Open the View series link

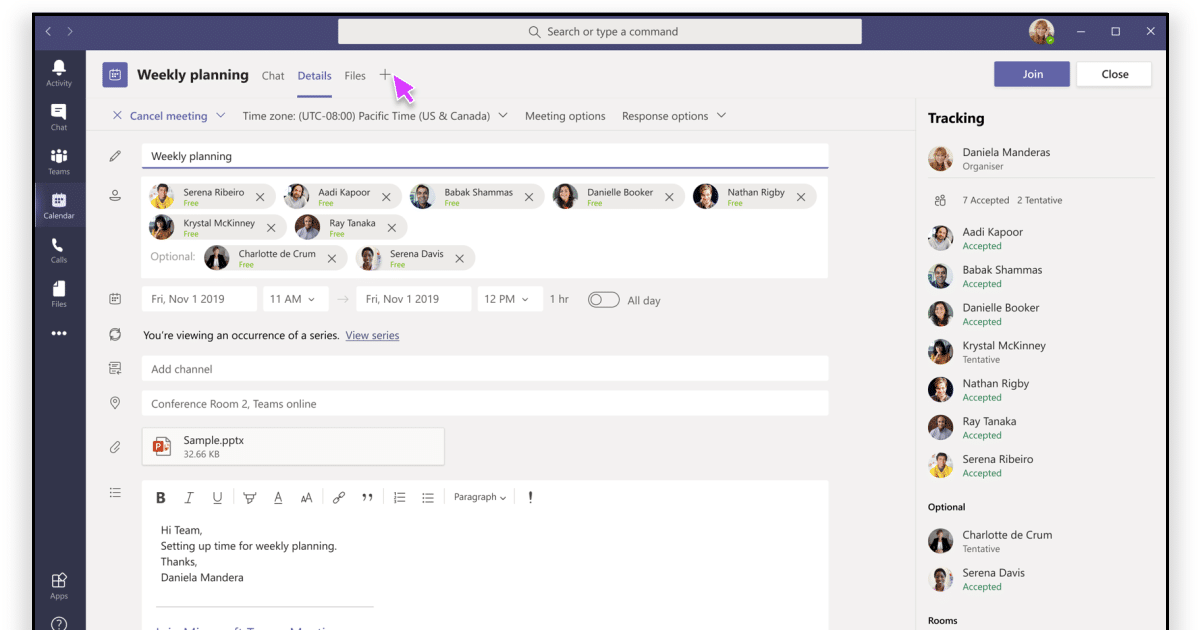pos(372,336)
